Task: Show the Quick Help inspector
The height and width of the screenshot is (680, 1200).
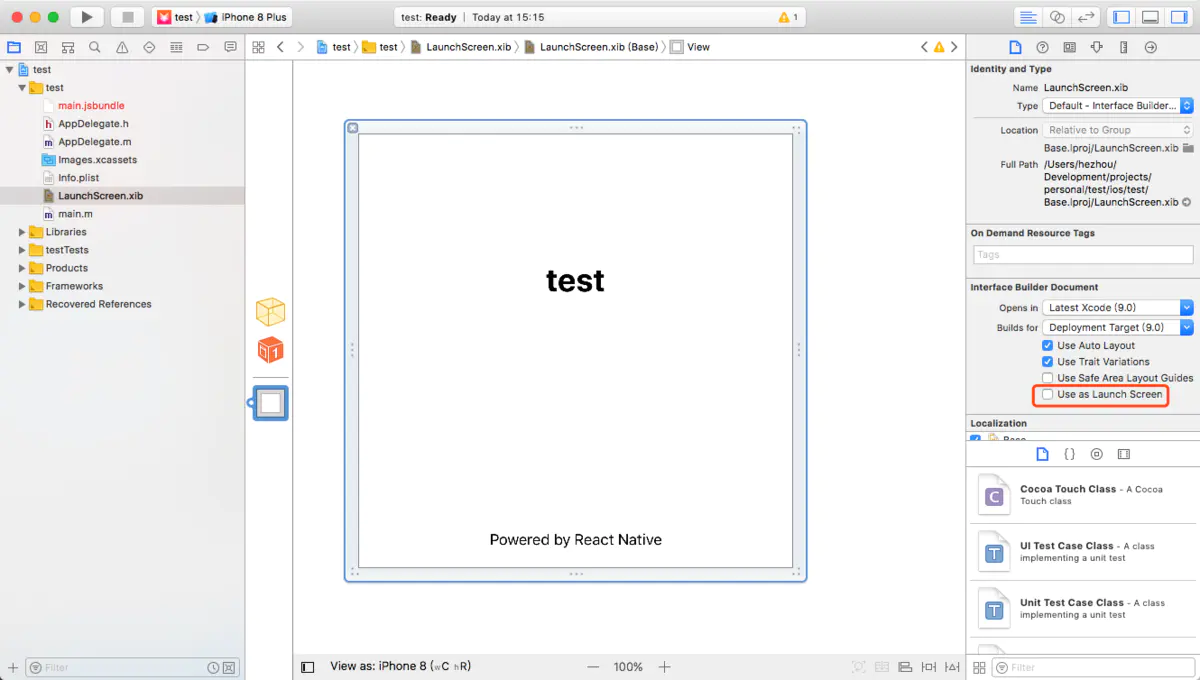Action: (x=1042, y=47)
